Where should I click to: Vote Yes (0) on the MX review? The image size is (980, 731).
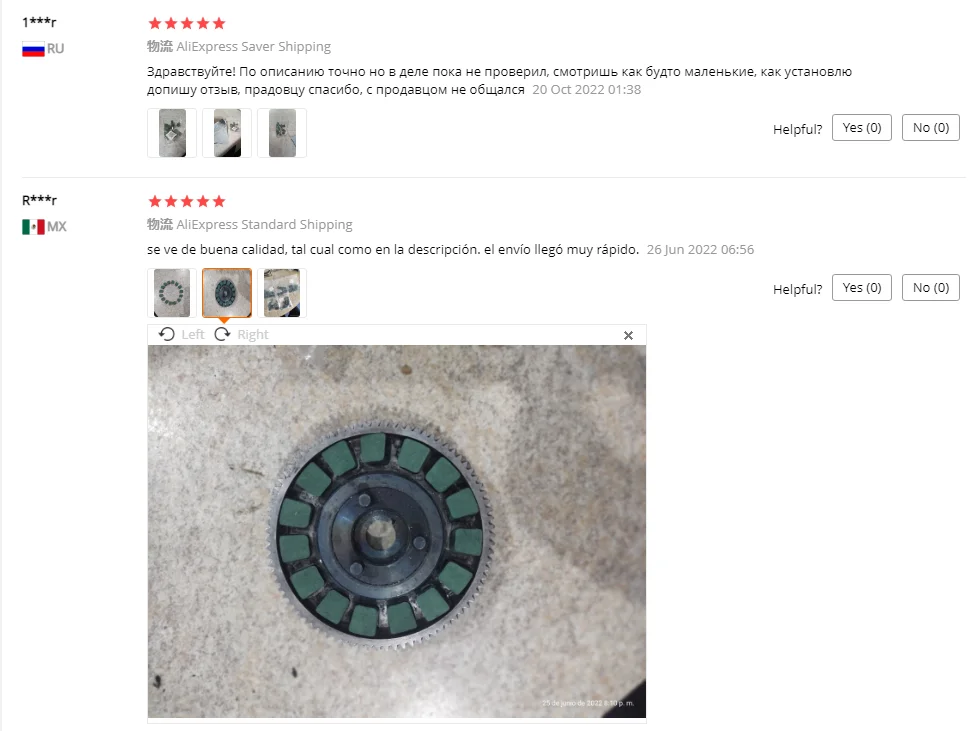pos(862,287)
